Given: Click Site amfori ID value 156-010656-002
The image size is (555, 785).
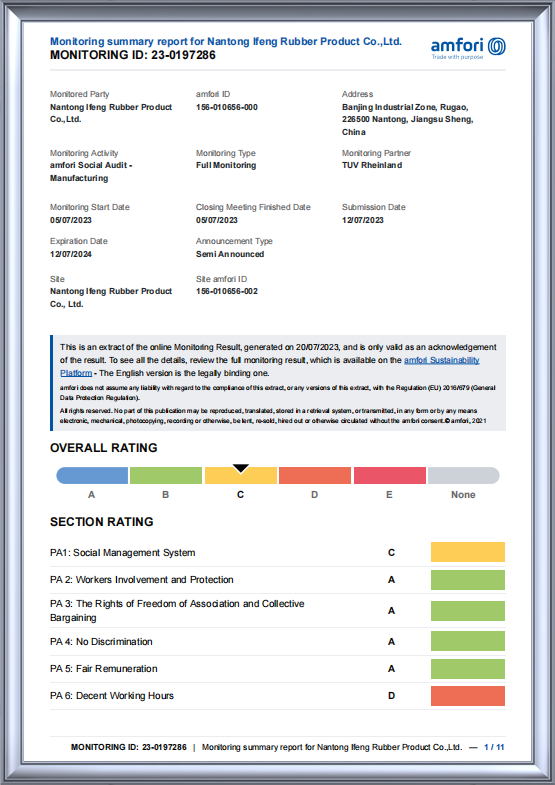Looking at the screenshot, I should (227, 291).
